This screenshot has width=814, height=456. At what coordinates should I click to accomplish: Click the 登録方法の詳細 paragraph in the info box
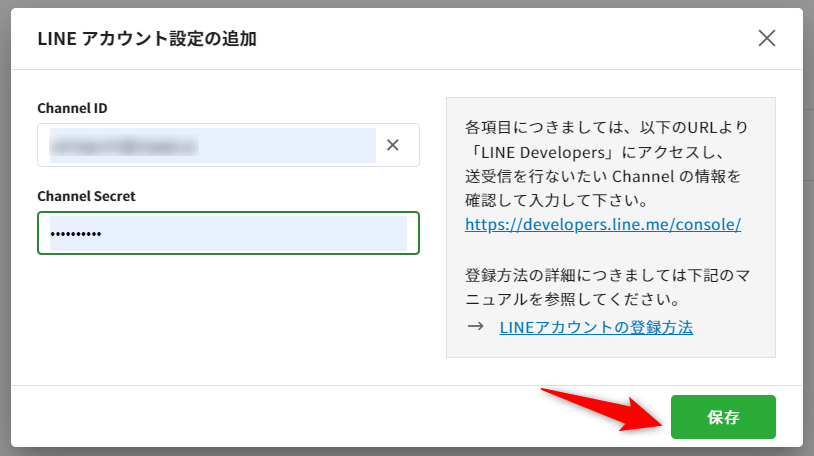(608, 273)
